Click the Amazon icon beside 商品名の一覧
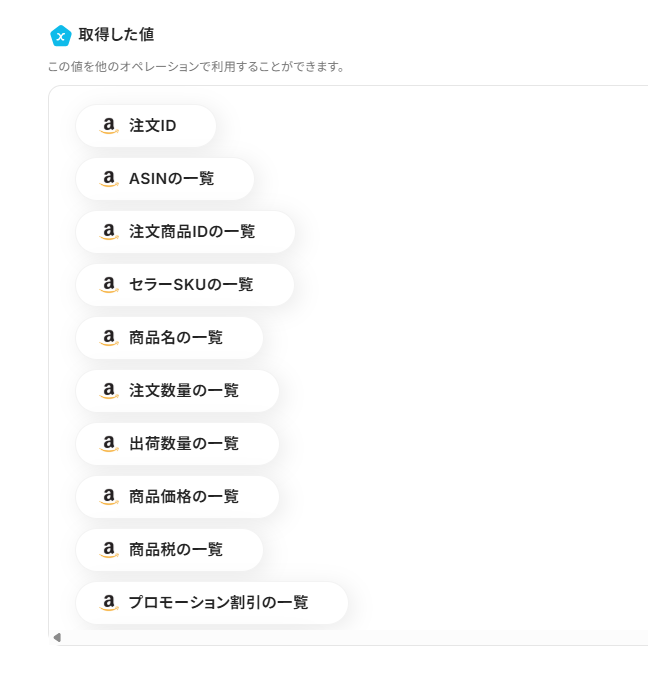The width and height of the screenshot is (648, 683). point(109,338)
